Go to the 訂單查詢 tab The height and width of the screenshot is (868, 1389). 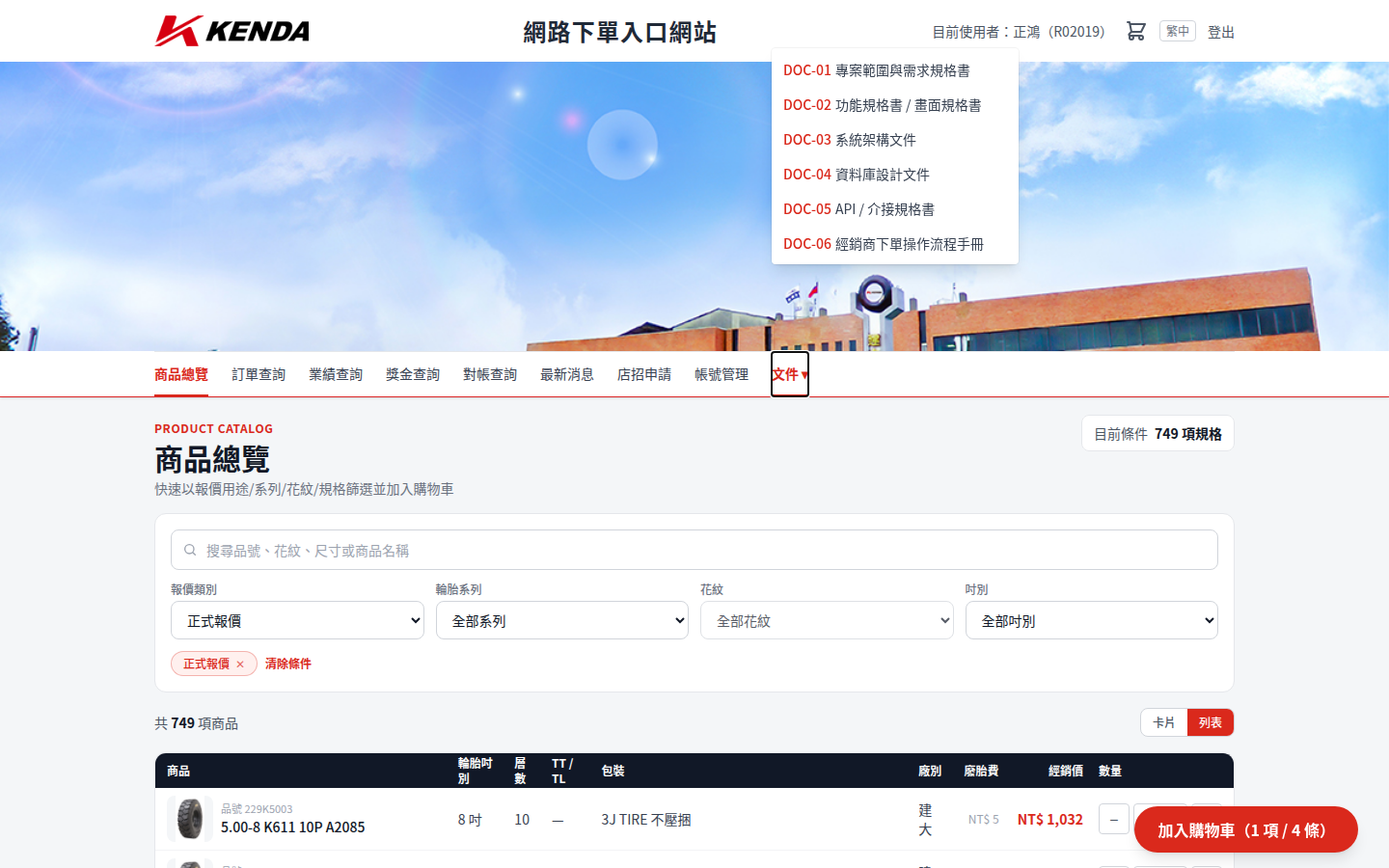click(259, 374)
